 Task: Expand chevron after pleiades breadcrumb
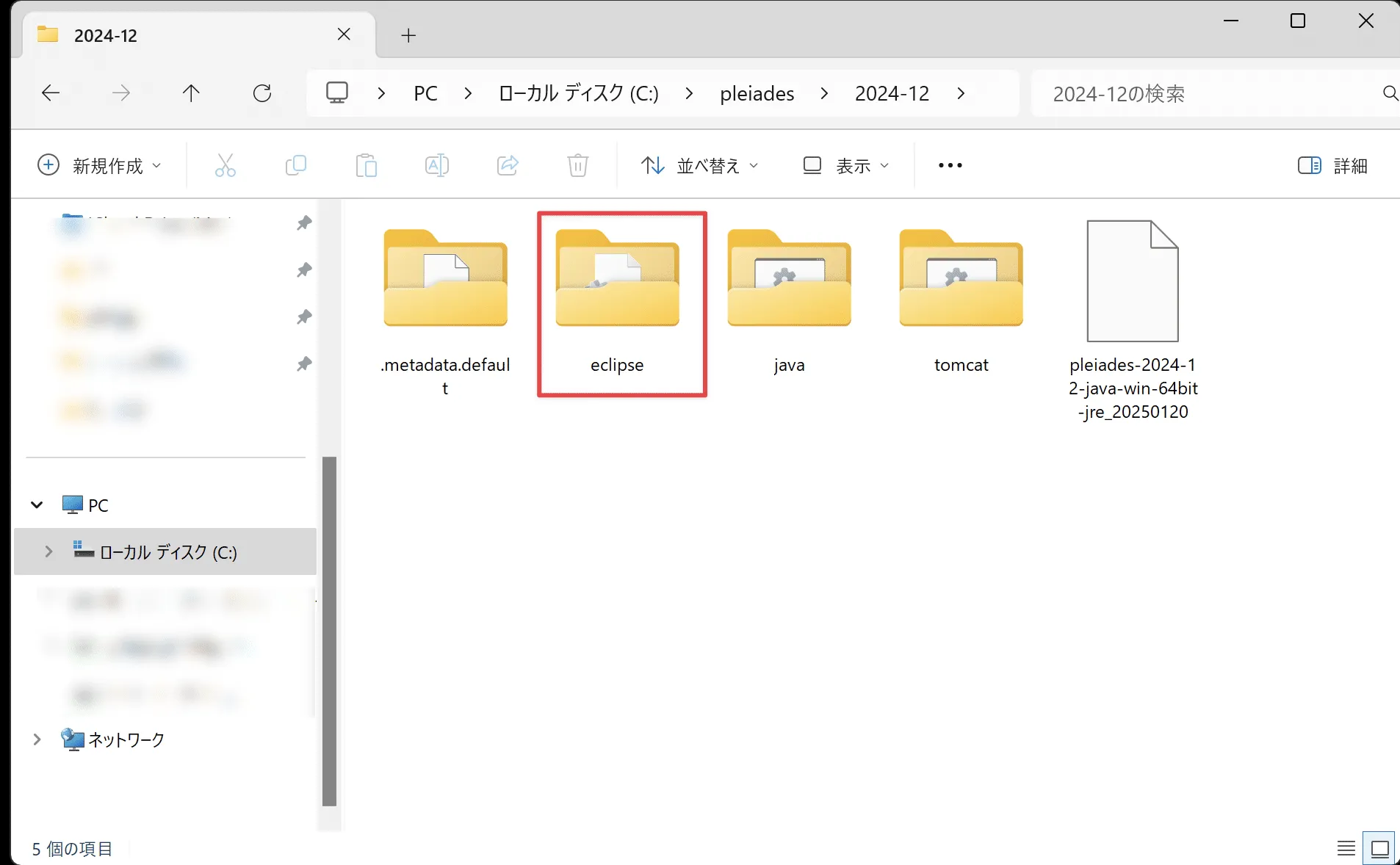(824, 93)
